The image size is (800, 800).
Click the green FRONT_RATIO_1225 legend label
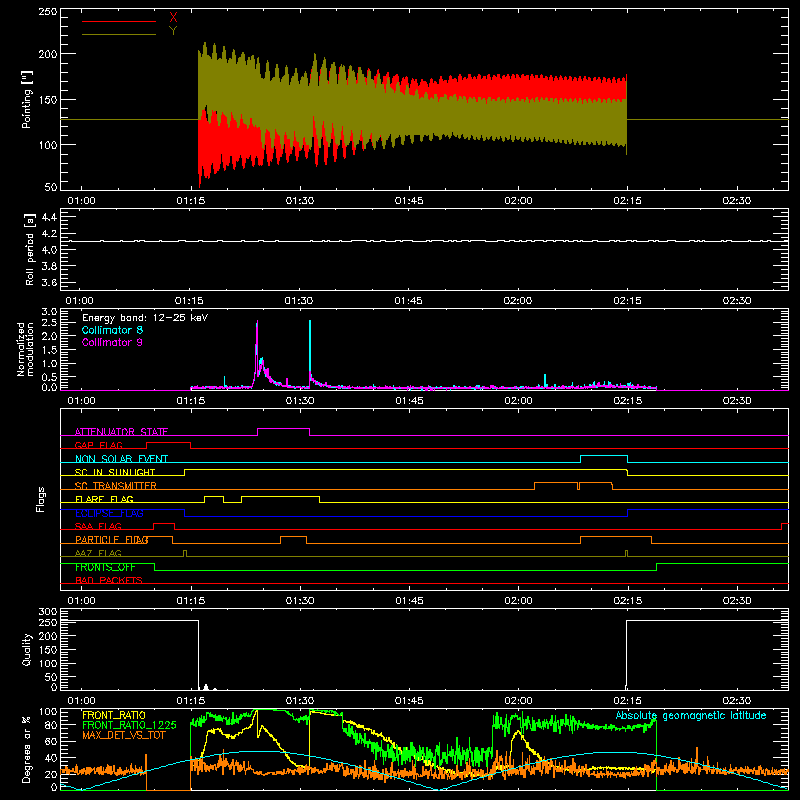pos(129,725)
